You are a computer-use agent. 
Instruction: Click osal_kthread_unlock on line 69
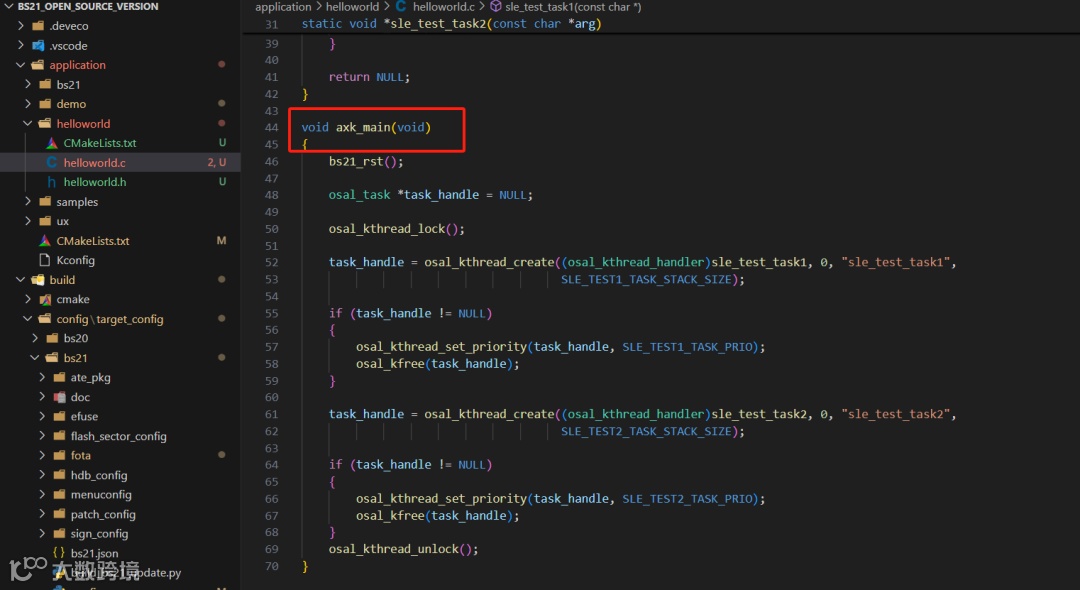point(393,549)
